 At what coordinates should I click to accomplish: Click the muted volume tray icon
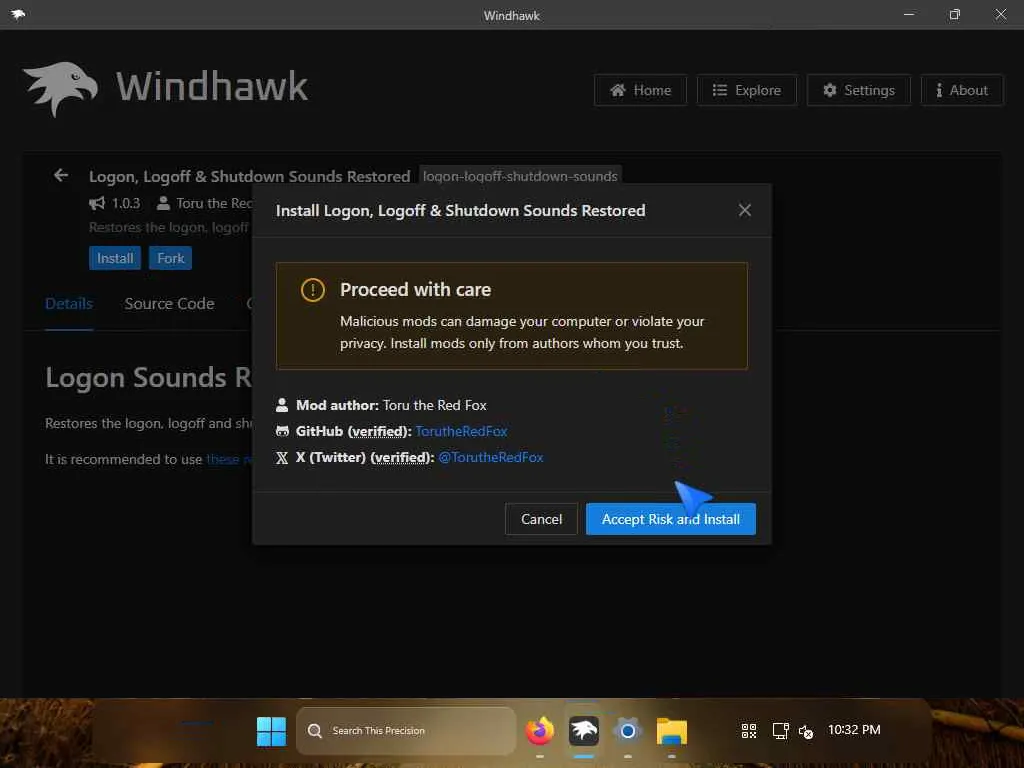coord(806,732)
